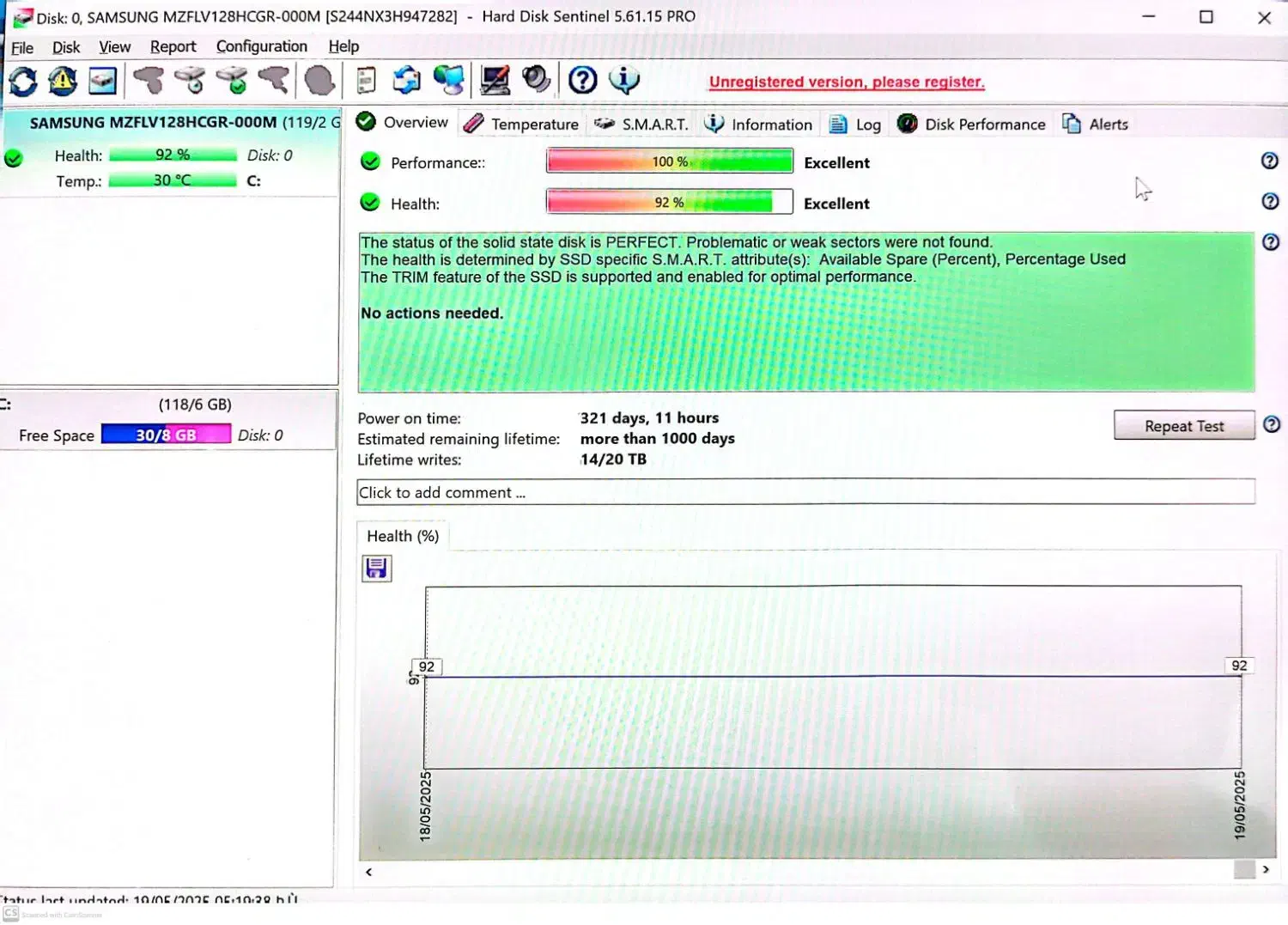Open Help question mark toolbar icon
The height and width of the screenshot is (925, 1288).
pos(583,81)
